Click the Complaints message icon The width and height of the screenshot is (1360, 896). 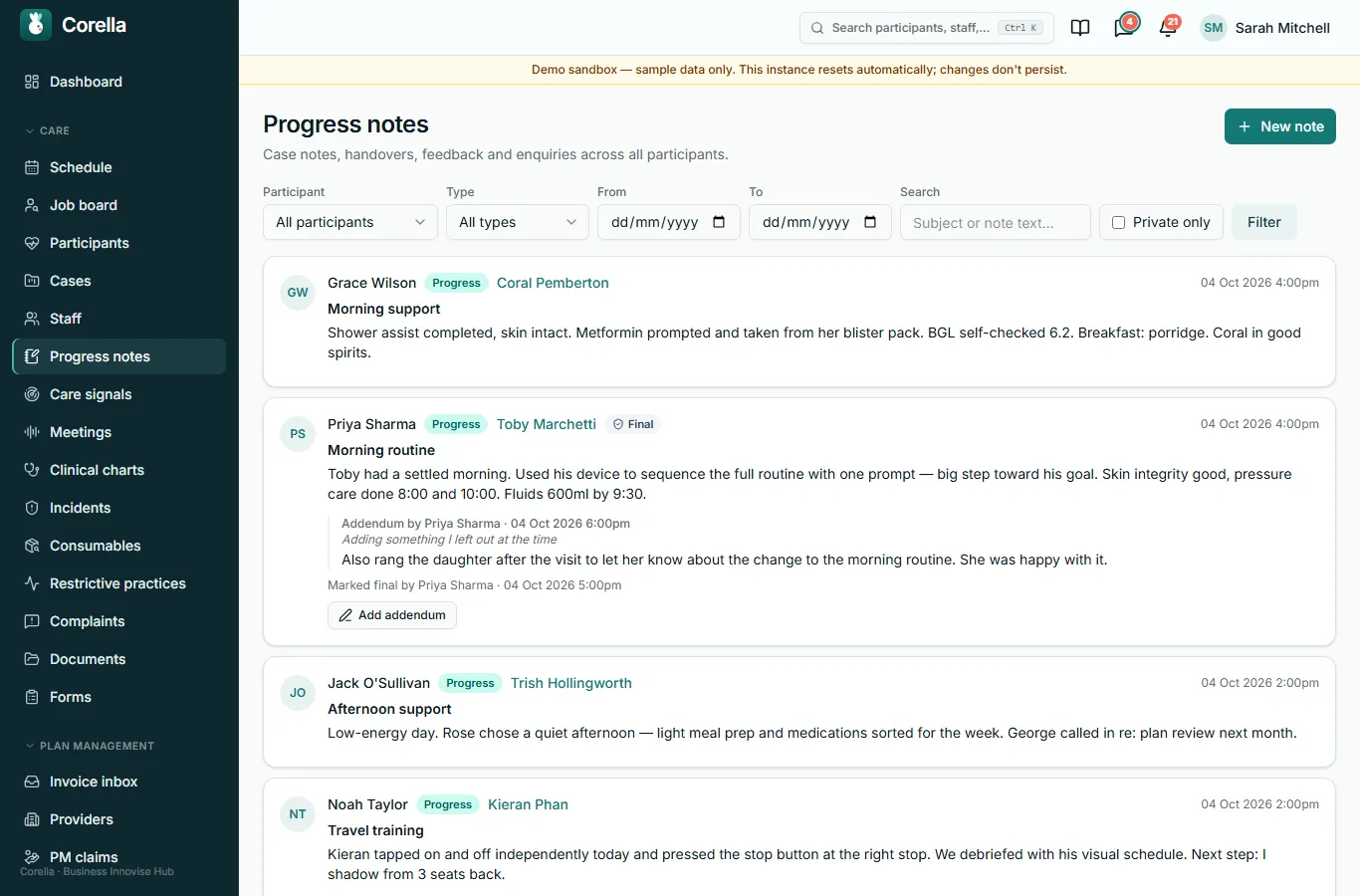(32, 621)
